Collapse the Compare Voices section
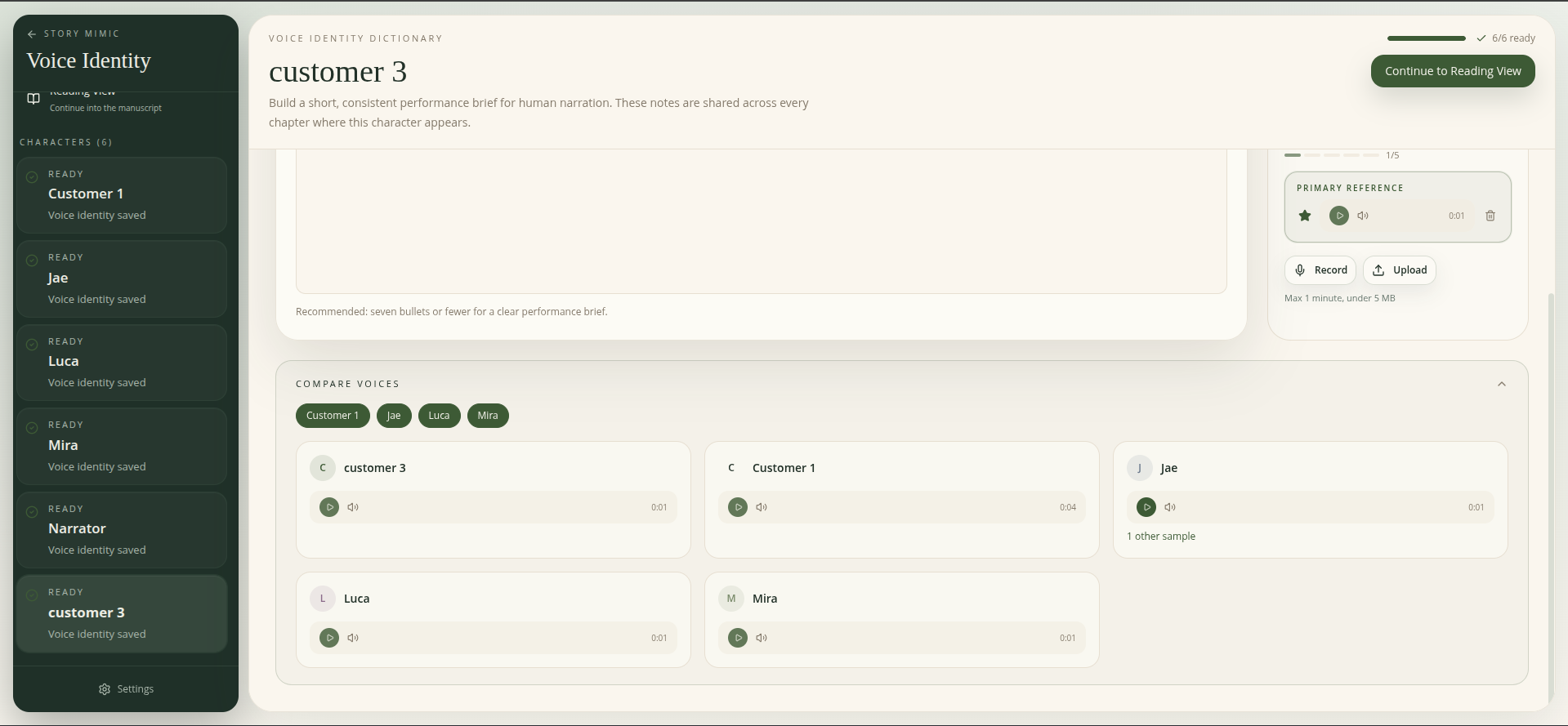 point(1501,384)
